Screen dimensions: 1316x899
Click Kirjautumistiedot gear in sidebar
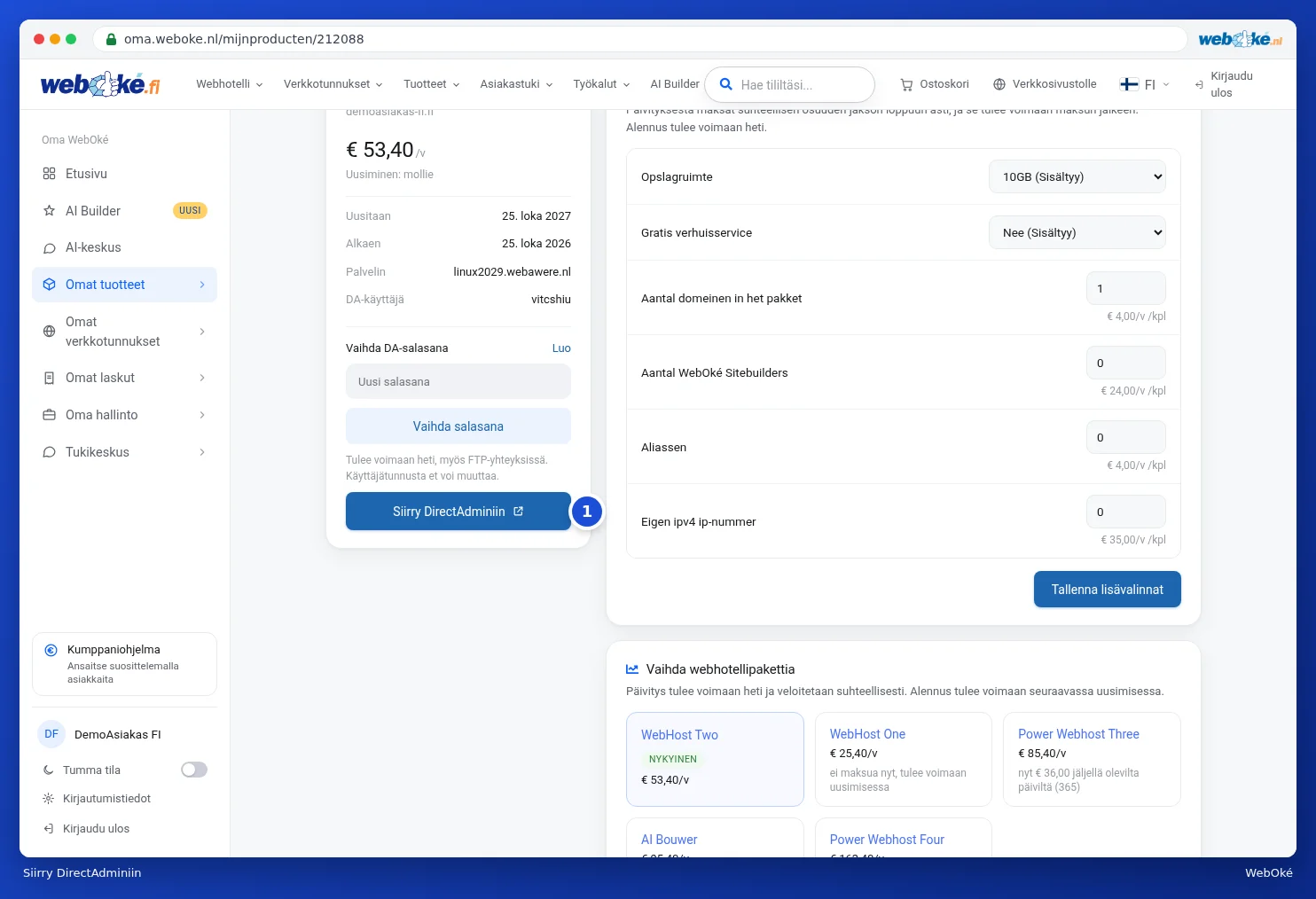(x=49, y=799)
